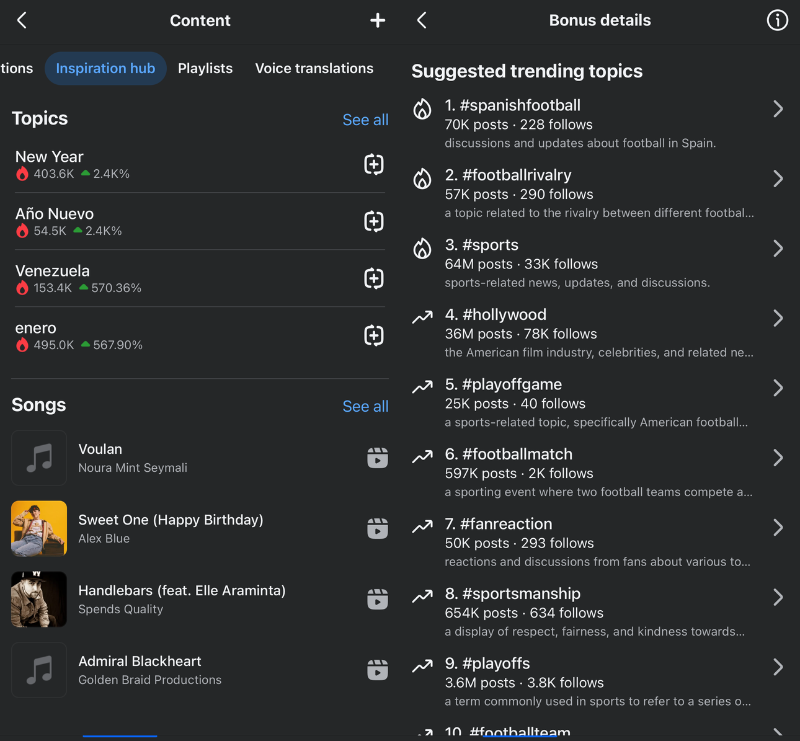Open Bonus details info icon
This screenshot has width=800, height=741.
(777, 20)
